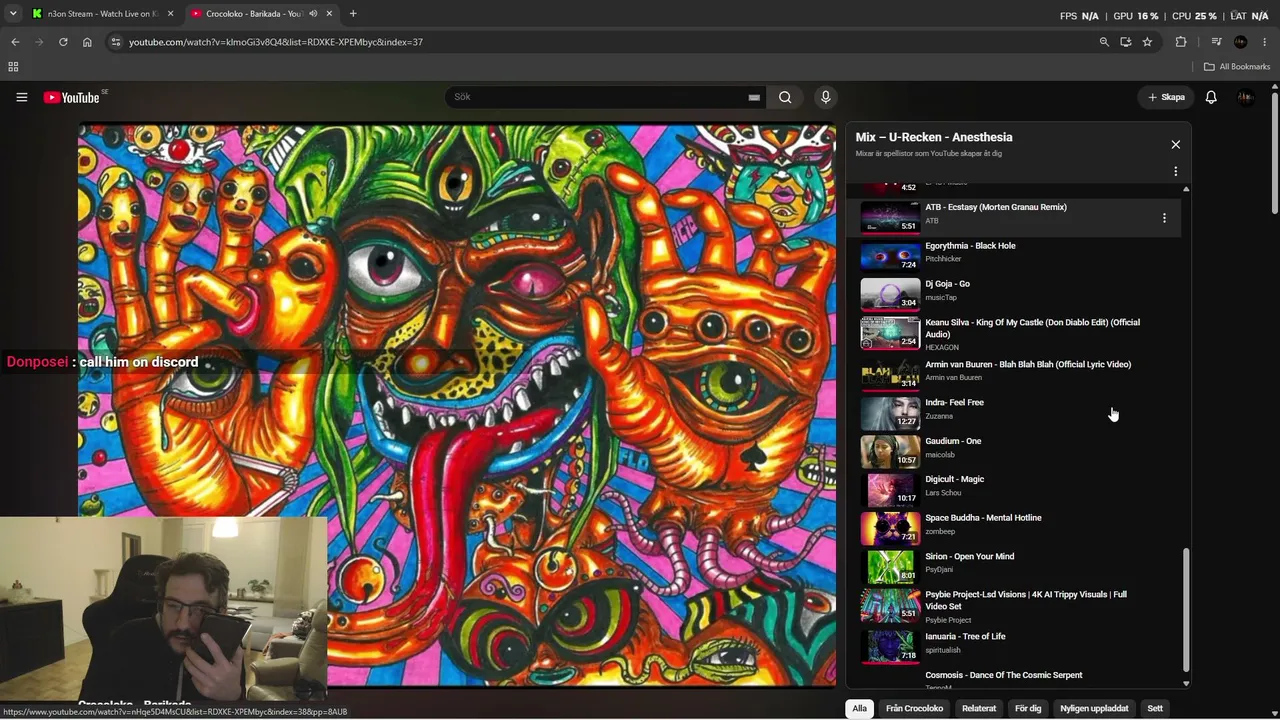Select the Relaterat filter chip
Screen dimensions: 1280x720
pyautogui.click(x=979, y=708)
